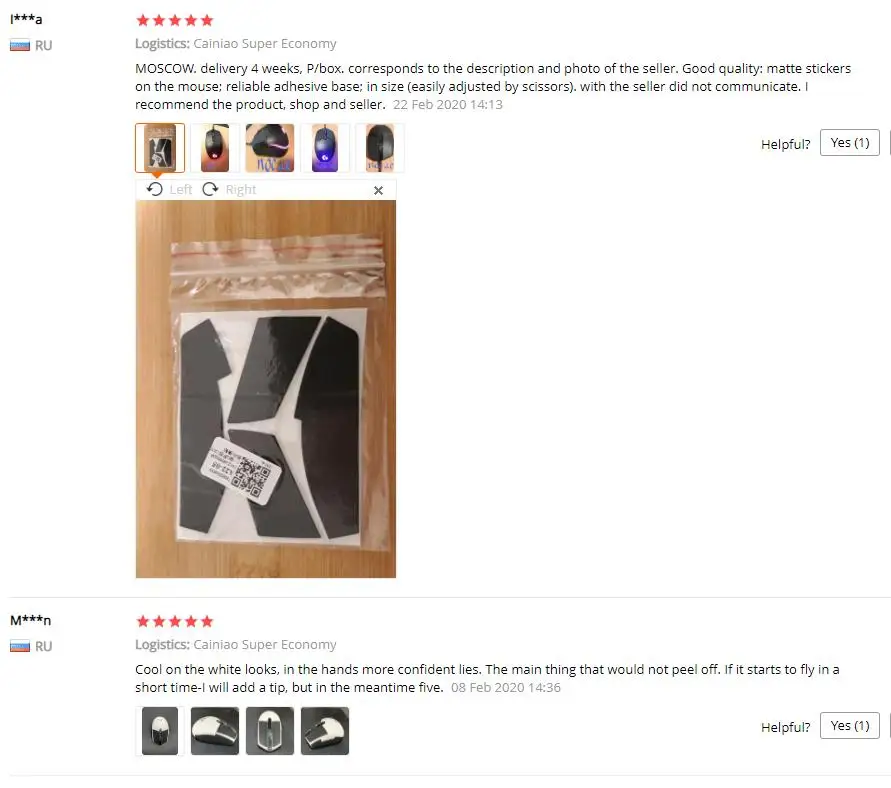Open M***n's second white mouse thumbnail

point(215,731)
